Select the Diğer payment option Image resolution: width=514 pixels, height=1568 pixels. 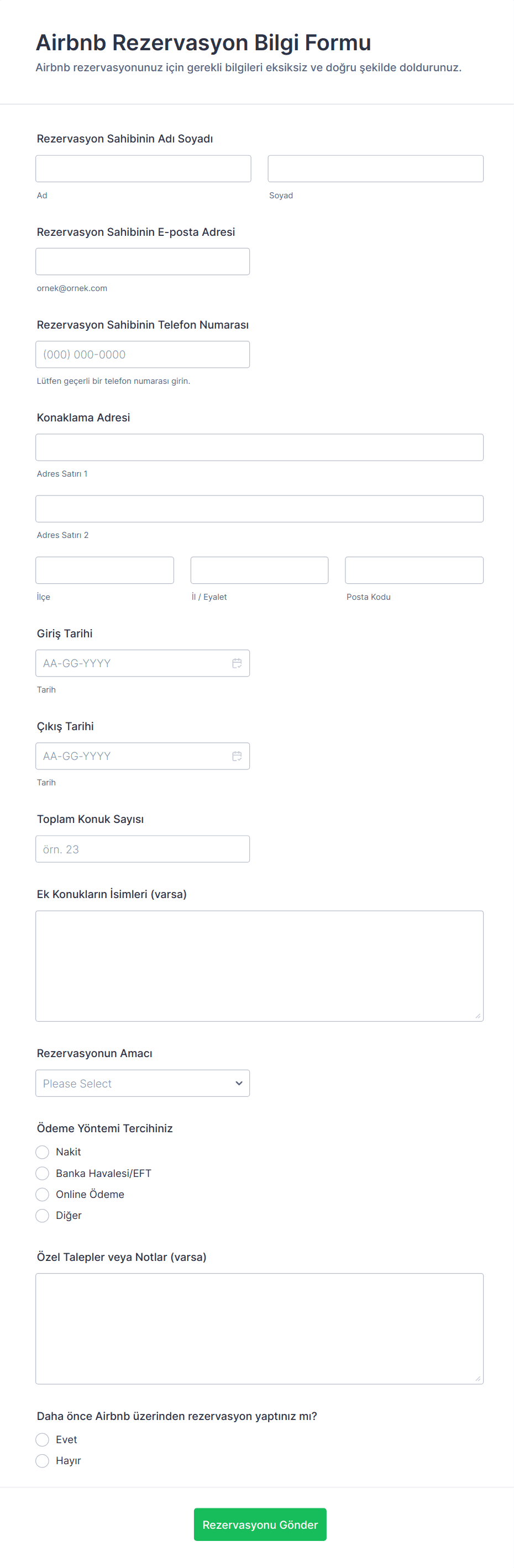click(x=42, y=1215)
